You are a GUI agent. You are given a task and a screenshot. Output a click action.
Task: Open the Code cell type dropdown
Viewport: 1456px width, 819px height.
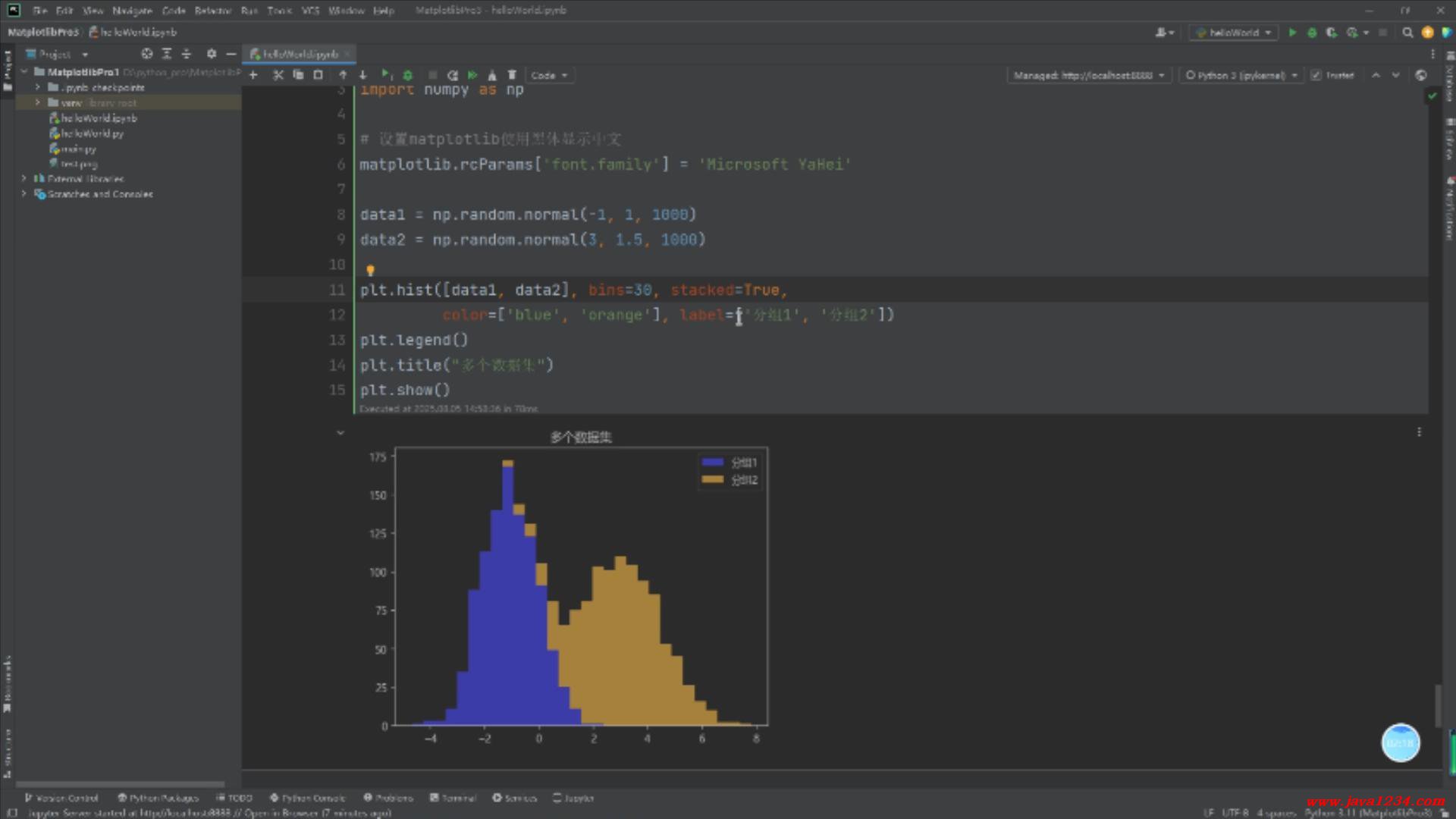[549, 75]
